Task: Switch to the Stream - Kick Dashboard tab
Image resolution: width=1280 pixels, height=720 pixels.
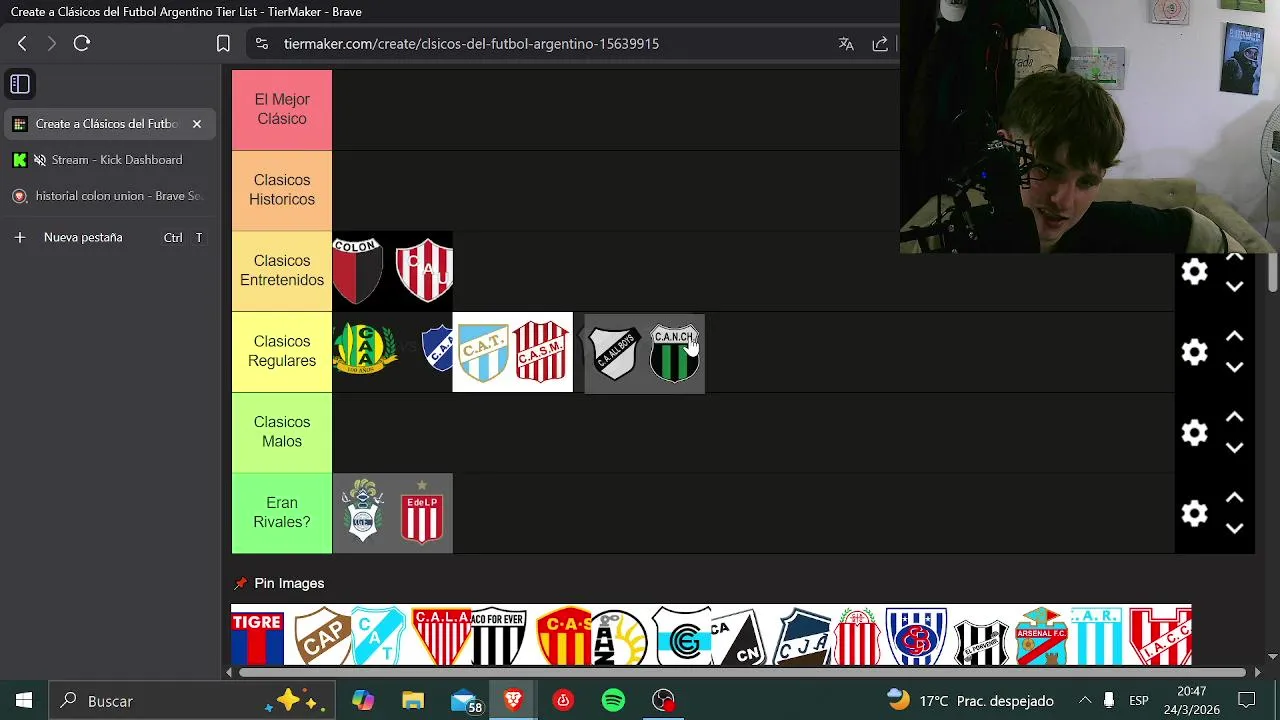Action: (108, 160)
